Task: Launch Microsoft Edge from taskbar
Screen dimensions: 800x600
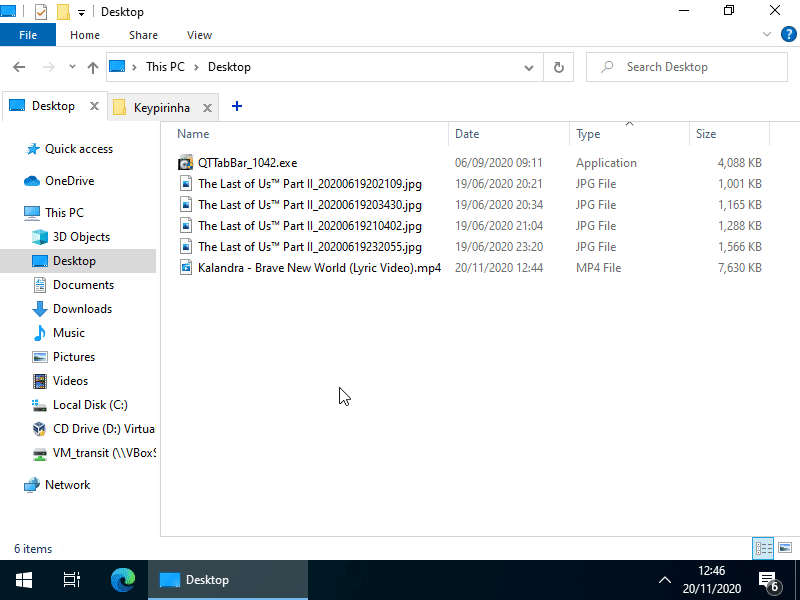Action: click(x=122, y=580)
